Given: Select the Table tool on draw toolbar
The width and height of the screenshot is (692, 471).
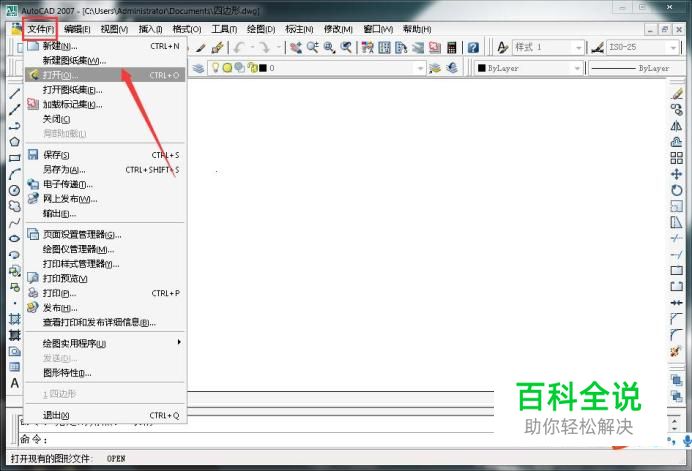Looking at the screenshot, I should tap(15, 367).
